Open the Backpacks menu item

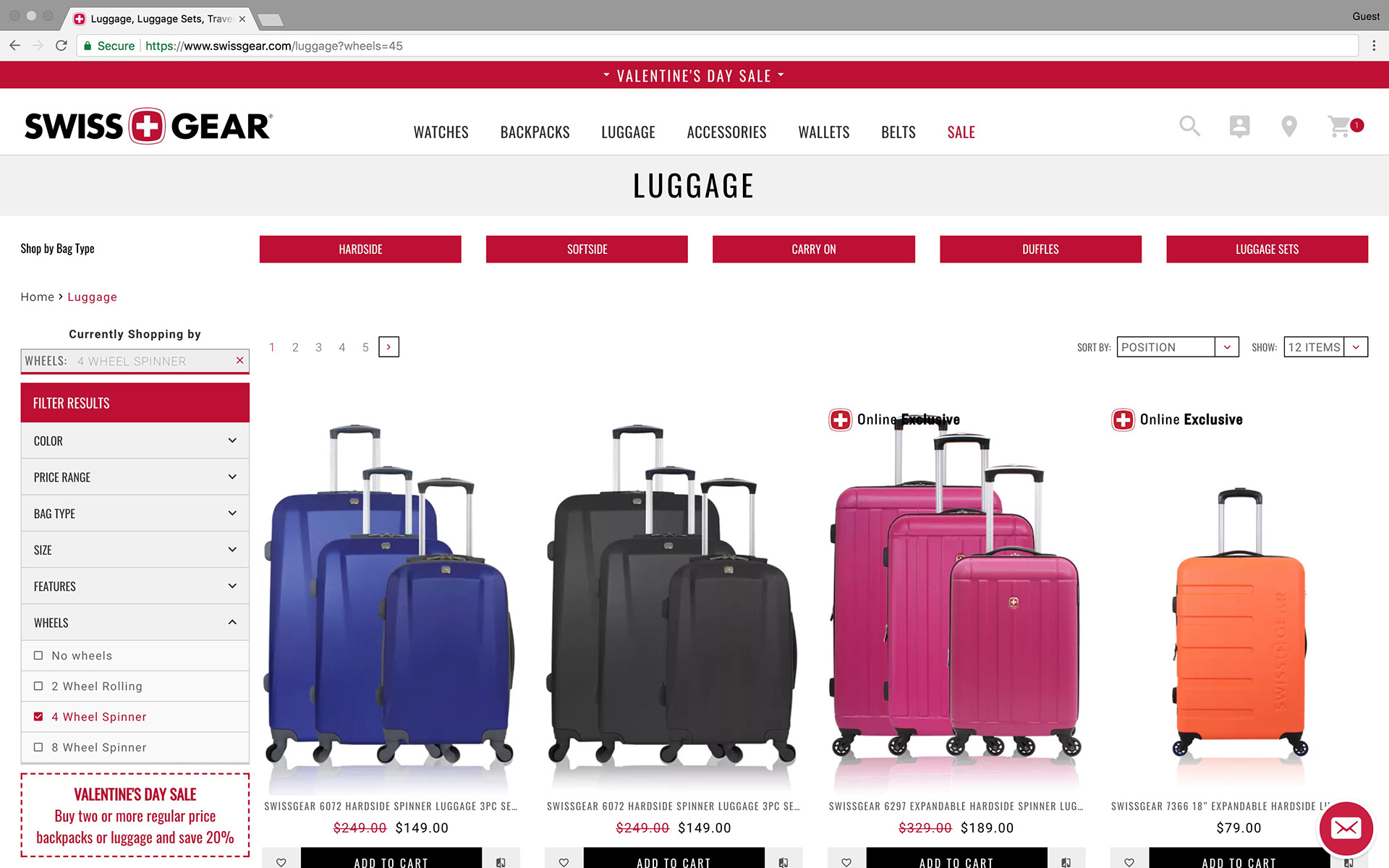(x=535, y=132)
